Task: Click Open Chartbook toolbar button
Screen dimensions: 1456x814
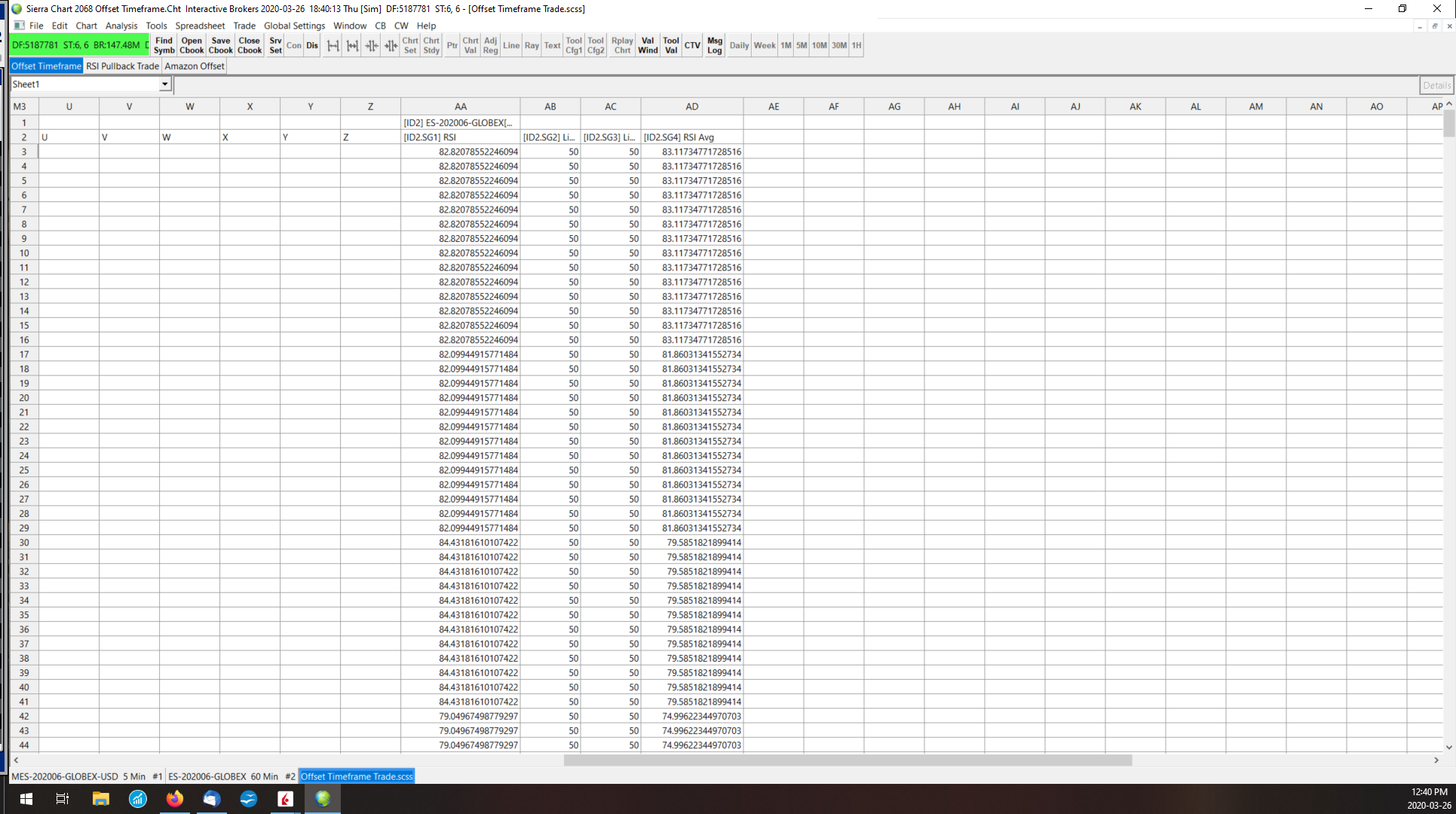Action: [x=192, y=45]
